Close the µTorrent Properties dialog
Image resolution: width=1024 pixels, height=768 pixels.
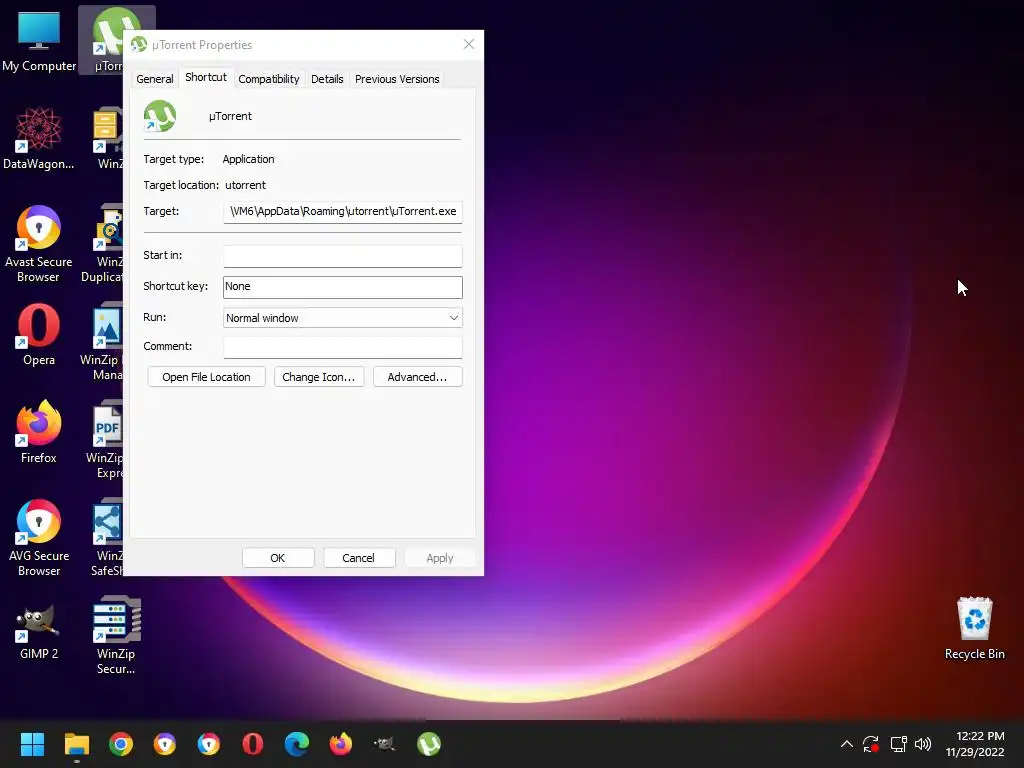pos(469,44)
